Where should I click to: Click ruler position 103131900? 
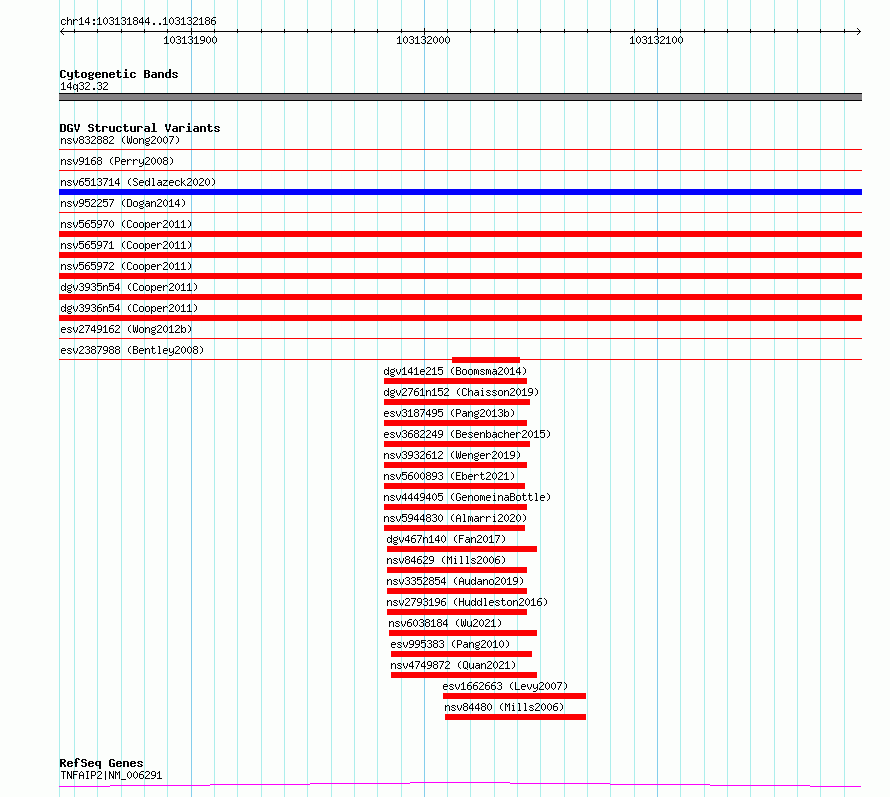(x=190, y=40)
